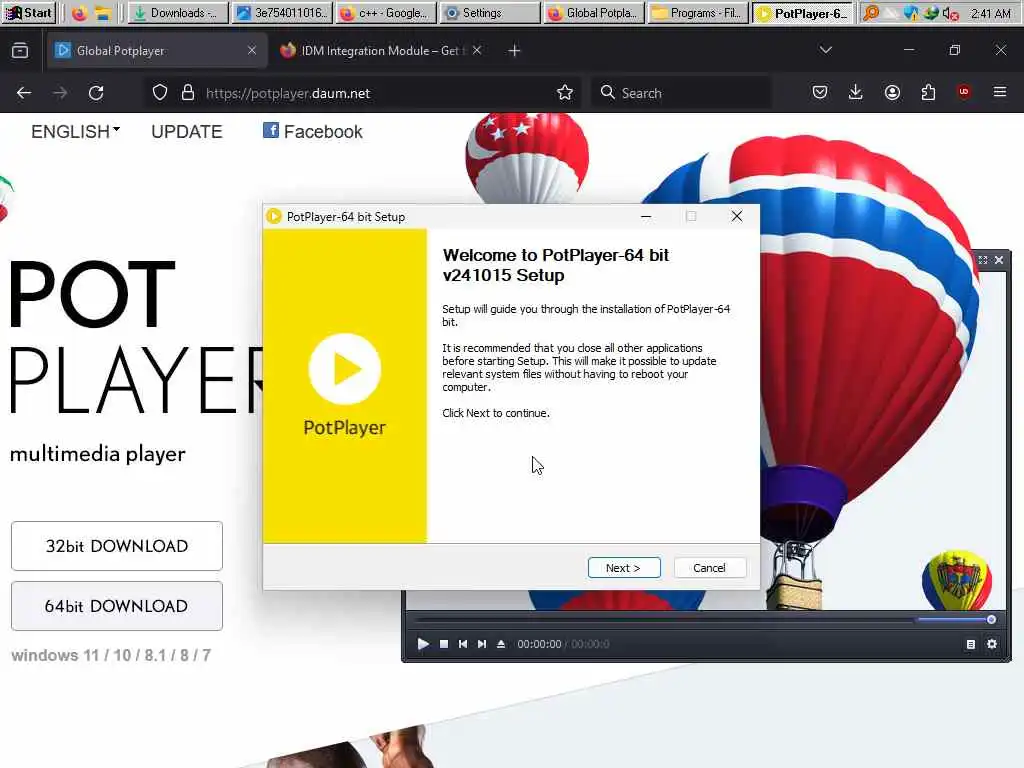Cancel the PotPlayer setup wizard
This screenshot has width=1024, height=768.
point(709,568)
